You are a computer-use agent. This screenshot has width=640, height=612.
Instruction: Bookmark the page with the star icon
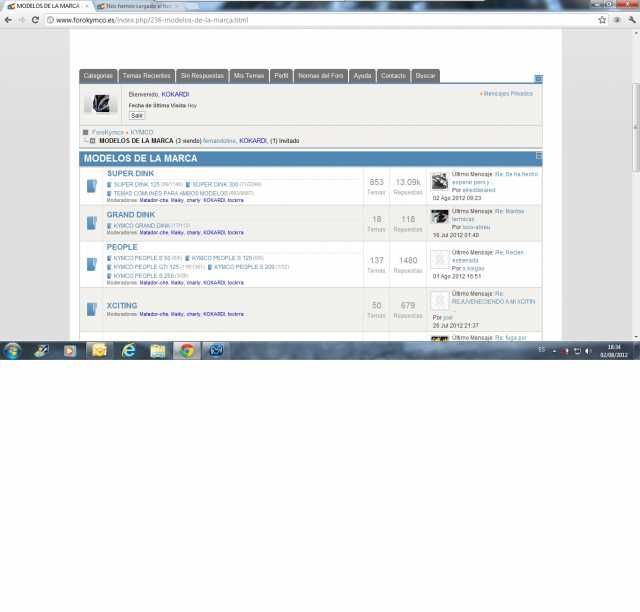602,20
